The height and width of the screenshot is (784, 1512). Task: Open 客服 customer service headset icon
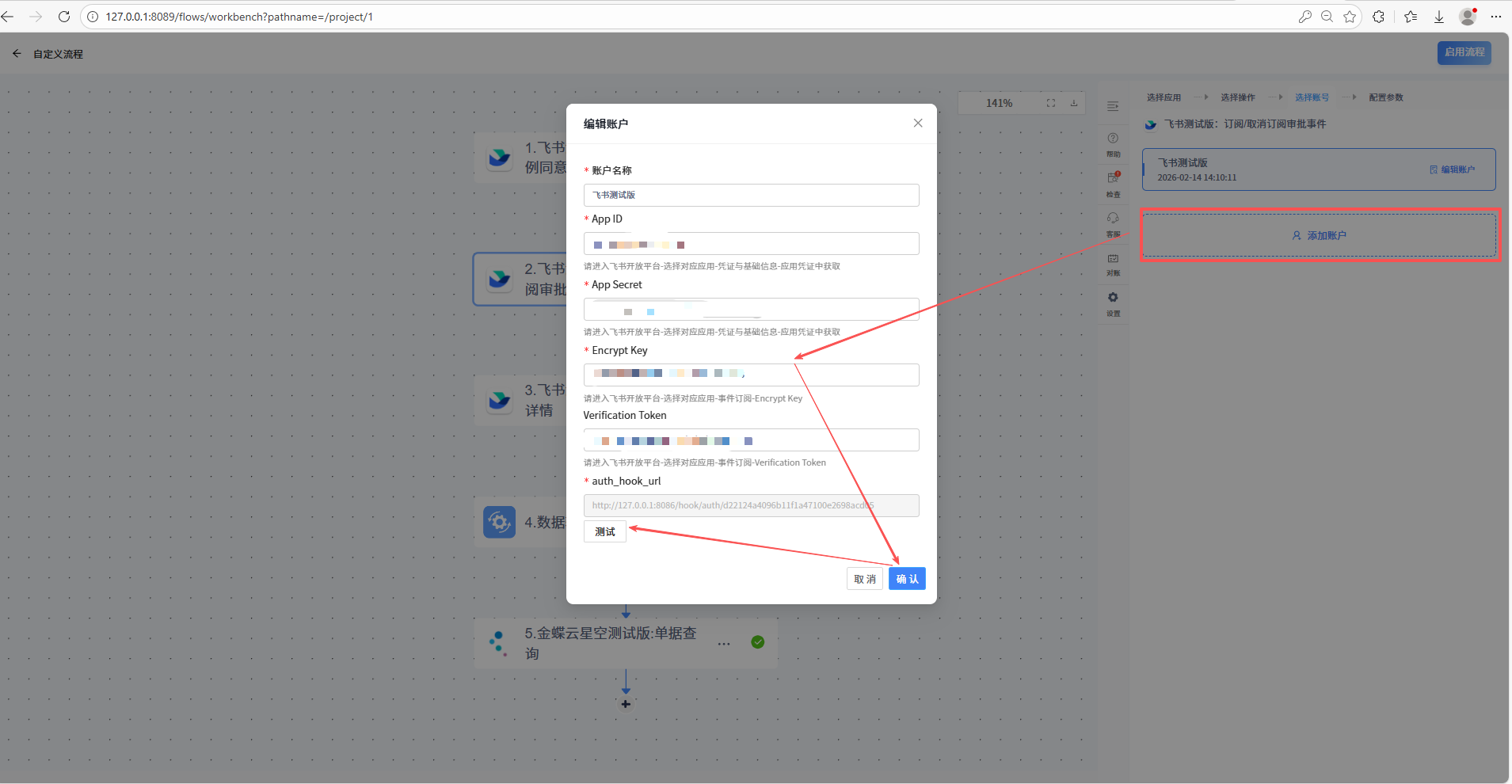pyautogui.click(x=1113, y=223)
